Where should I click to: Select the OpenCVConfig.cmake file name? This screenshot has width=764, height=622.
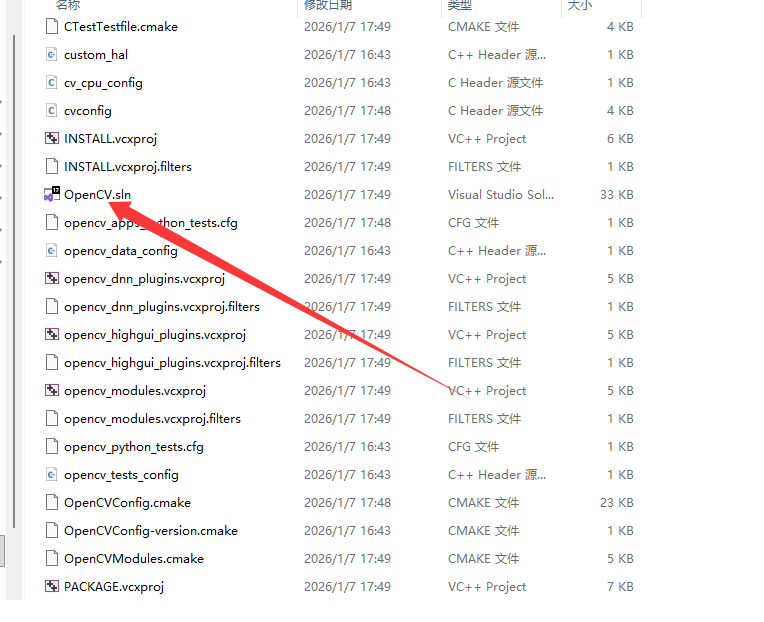128,503
